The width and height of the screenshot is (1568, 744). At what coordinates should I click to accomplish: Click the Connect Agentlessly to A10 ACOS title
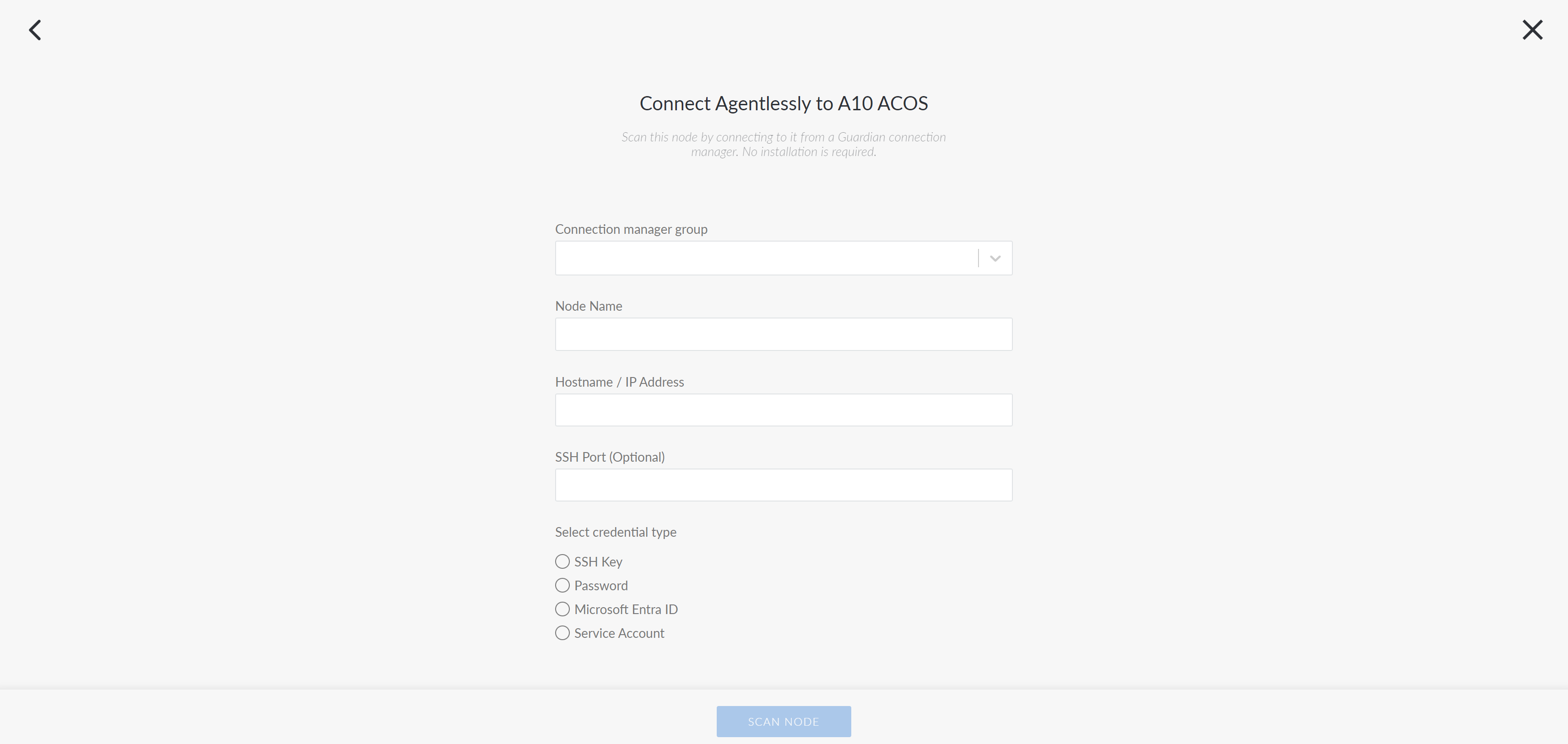click(784, 103)
